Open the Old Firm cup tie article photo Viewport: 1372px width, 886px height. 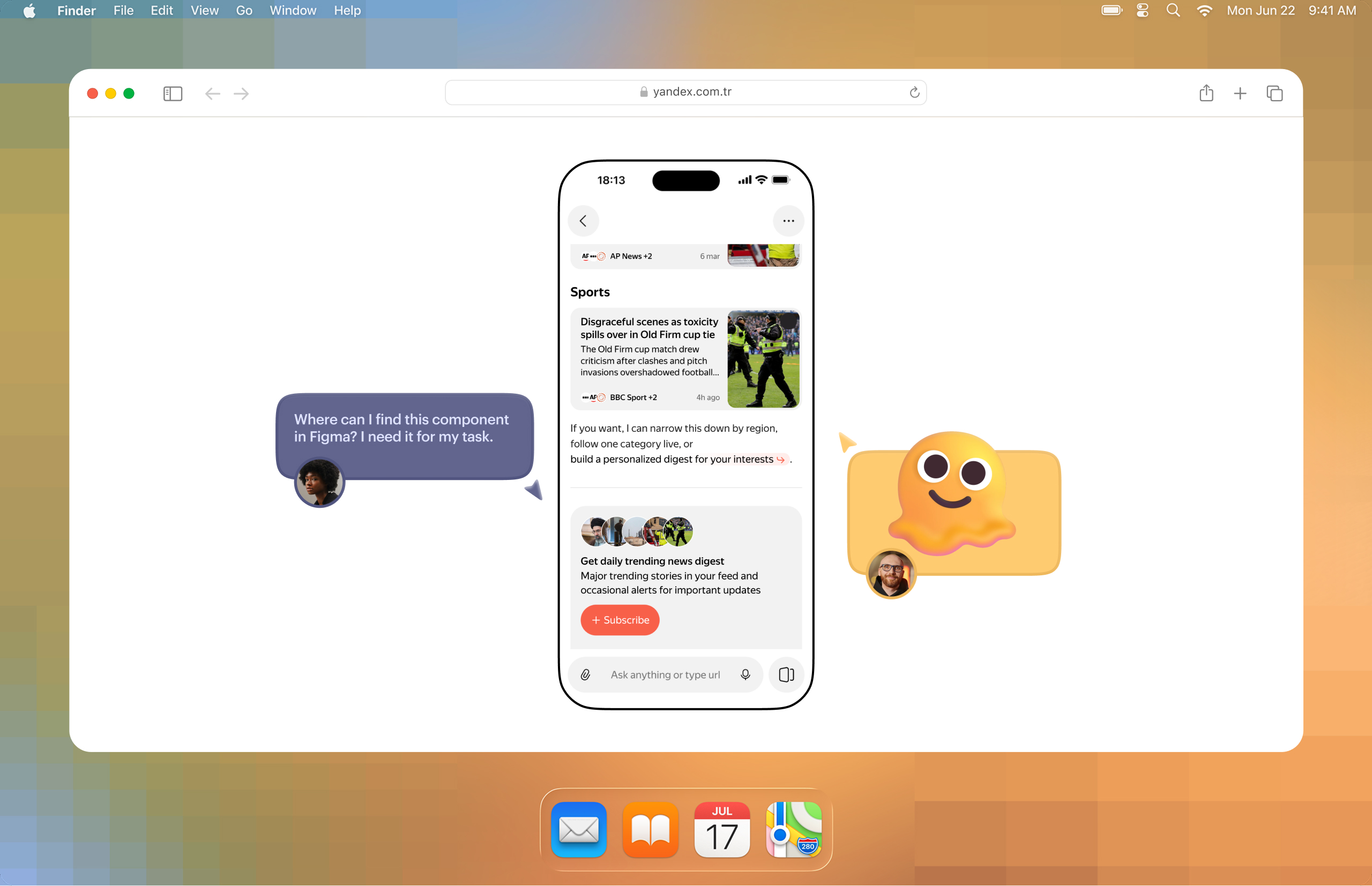[x=763, y=359]
